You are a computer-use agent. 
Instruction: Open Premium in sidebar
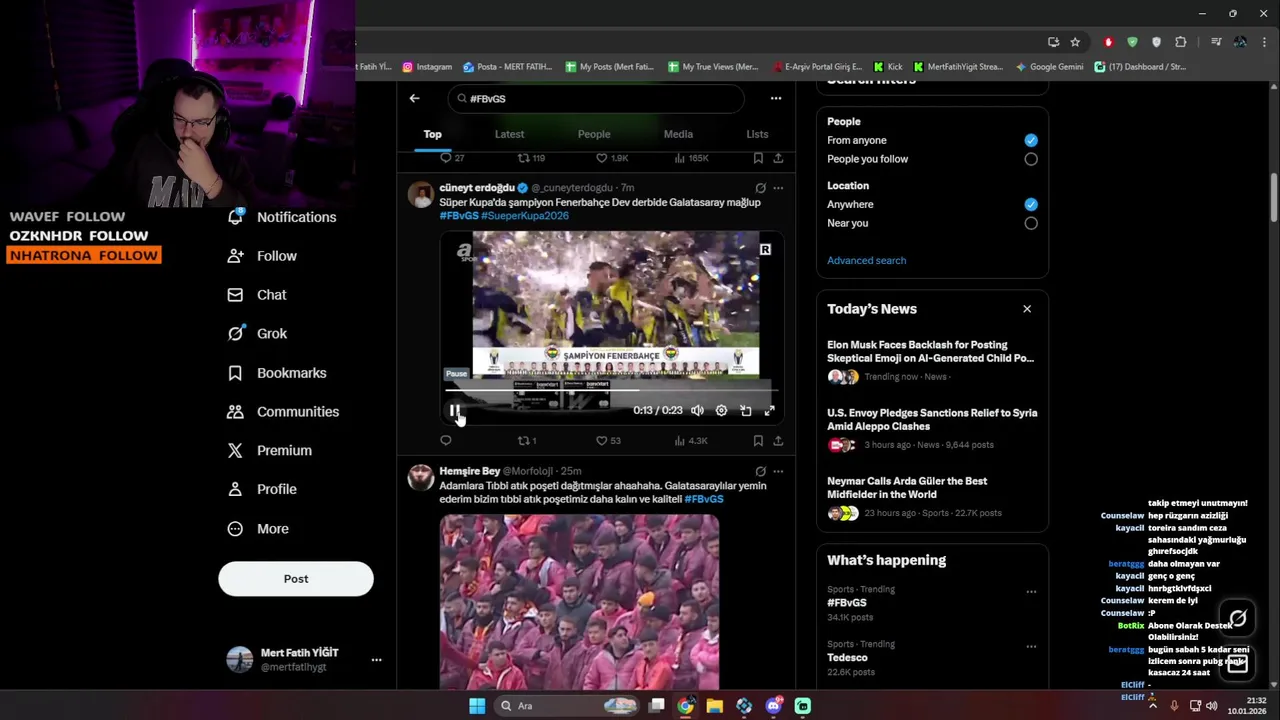[x=270, y=451]
